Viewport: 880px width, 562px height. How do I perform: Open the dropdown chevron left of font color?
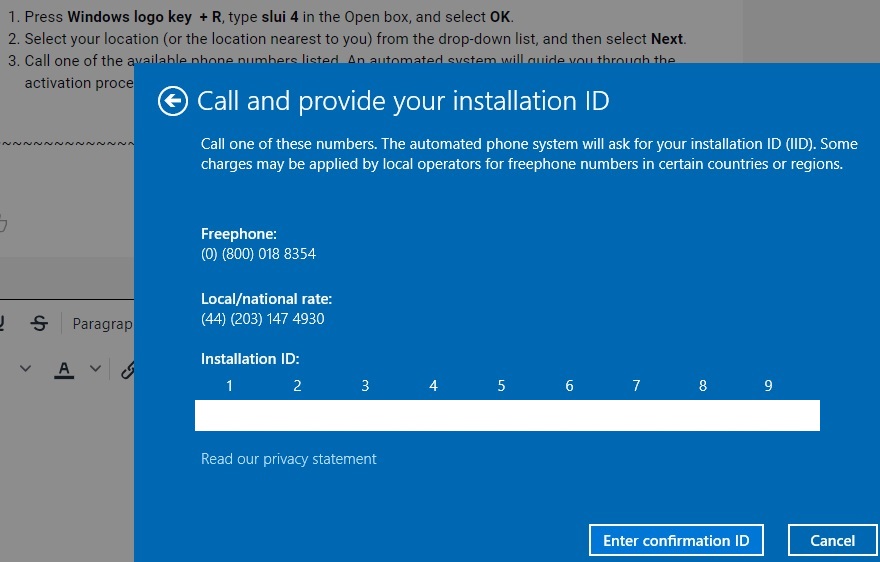pyautogui.click(x=26, y=369)
